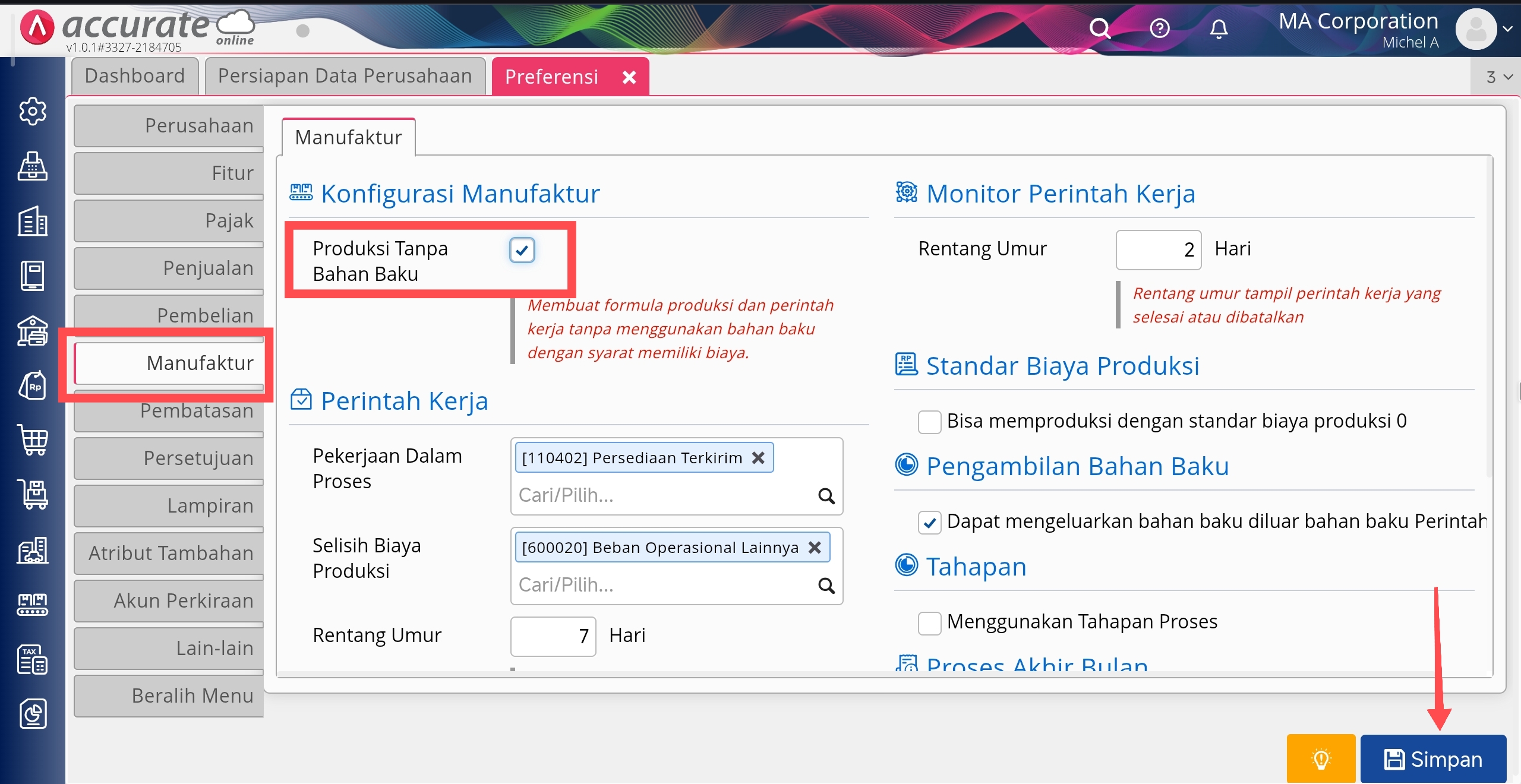Switch to the Dashboard tab
This screenshot has width=1521, height=784.
coord(135,76)
